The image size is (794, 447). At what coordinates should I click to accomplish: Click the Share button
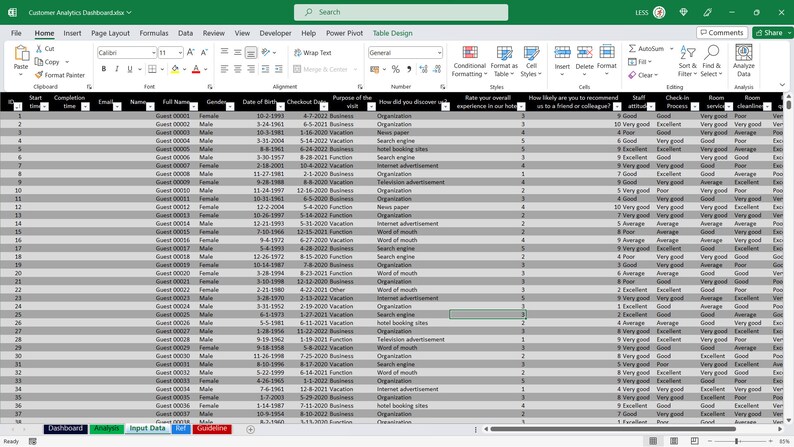coord(770,32)
